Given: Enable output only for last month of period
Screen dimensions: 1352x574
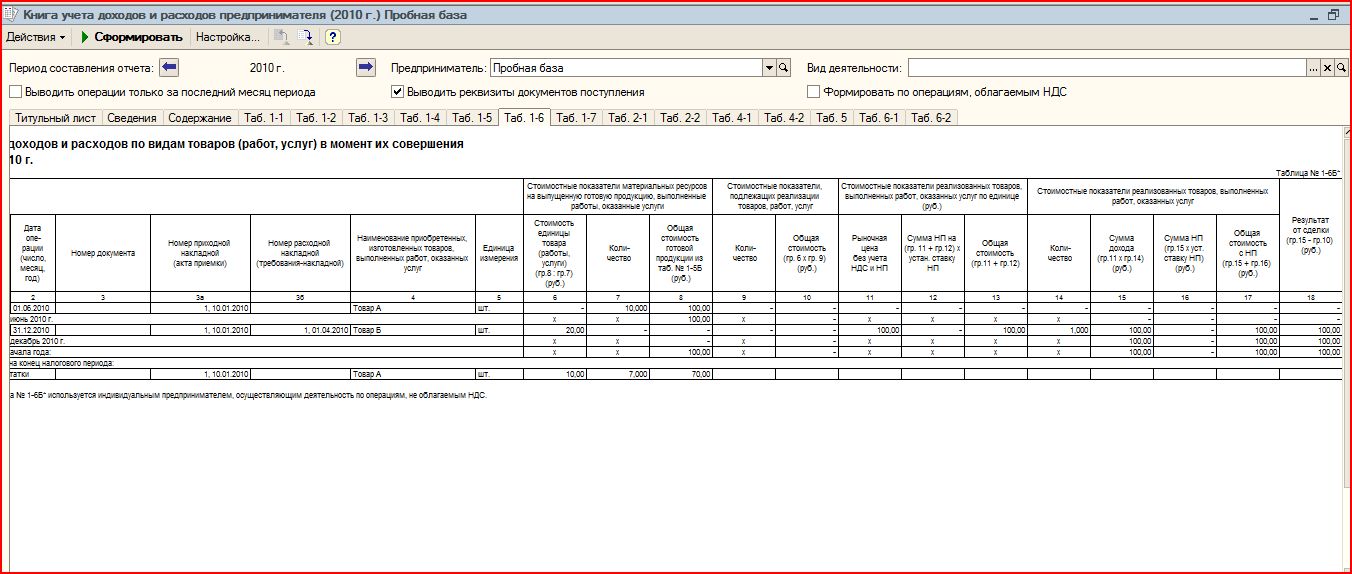Looking at the screenshot, I should point(16,92).
